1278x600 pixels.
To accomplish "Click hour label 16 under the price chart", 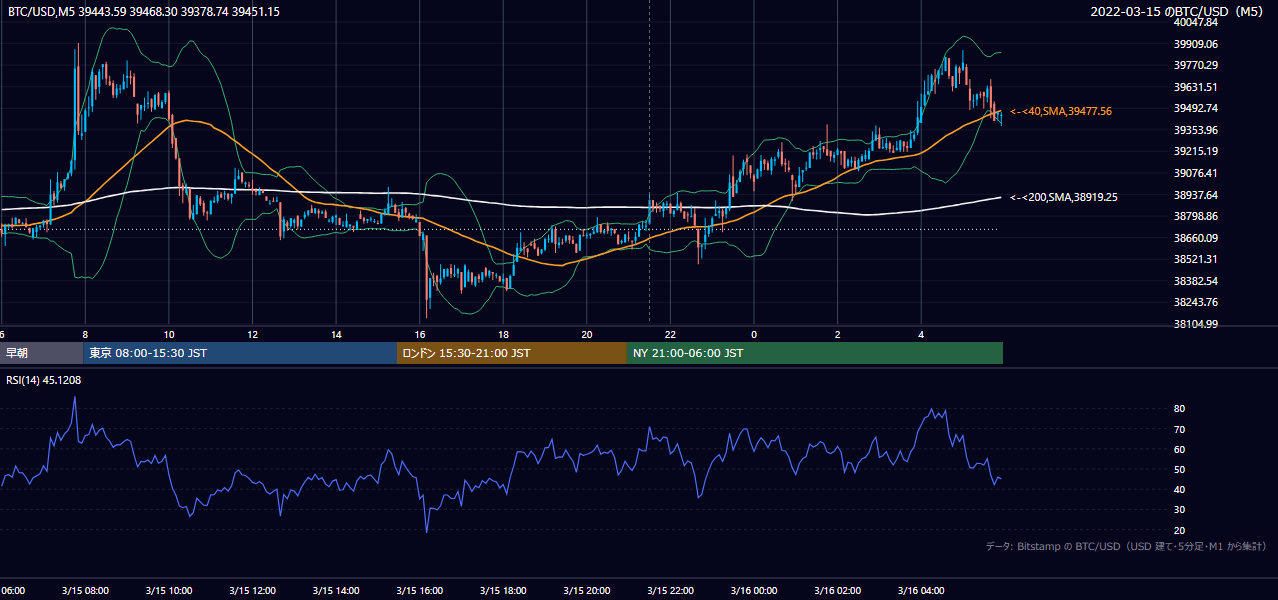I will [x=420, y=335].
